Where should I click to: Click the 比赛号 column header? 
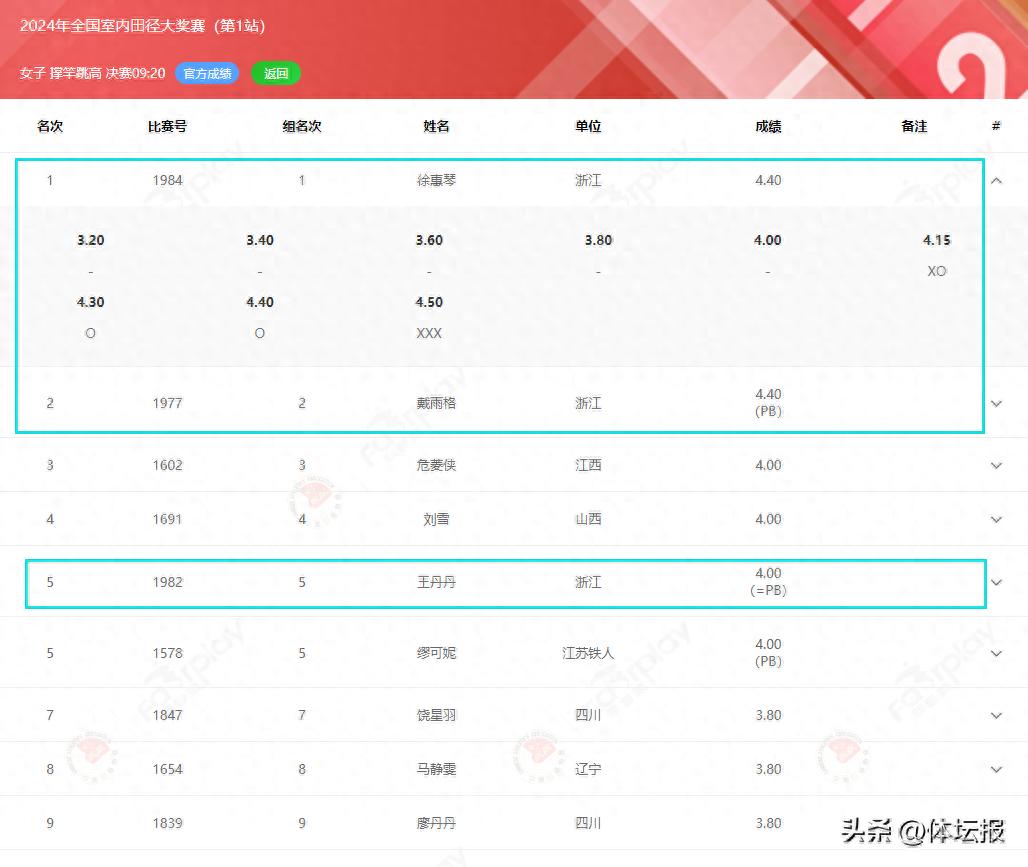click(x=167, y=127)
